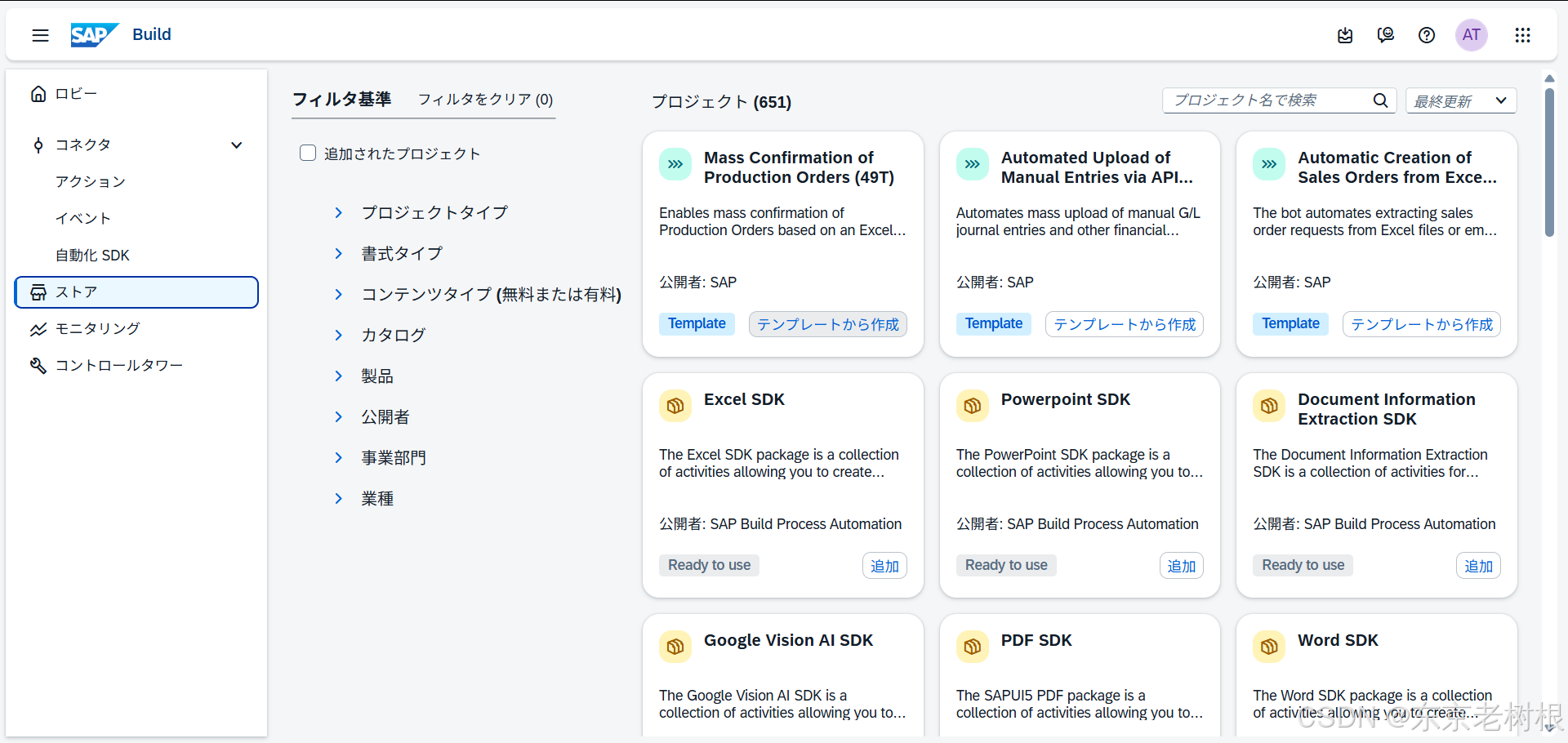Click the search magnifier icon

coord(1381,100)
